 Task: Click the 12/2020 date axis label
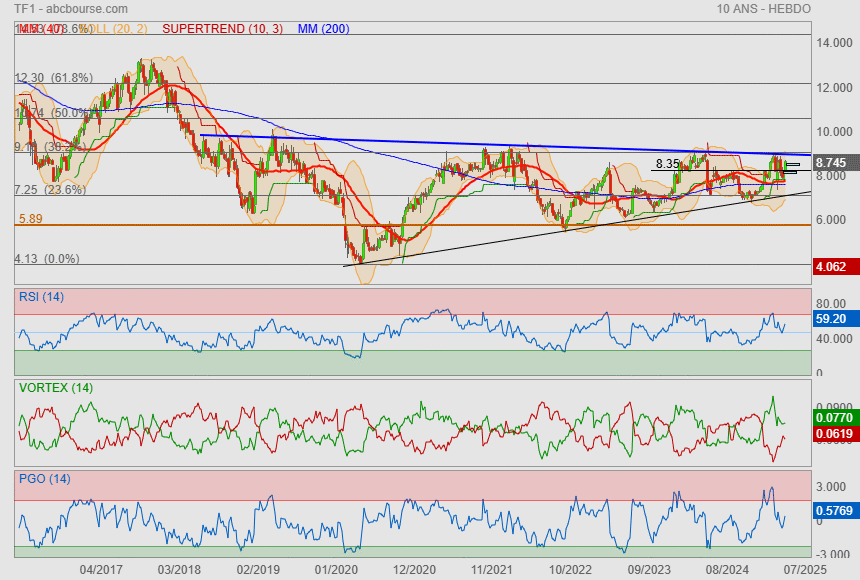[414, 570]
